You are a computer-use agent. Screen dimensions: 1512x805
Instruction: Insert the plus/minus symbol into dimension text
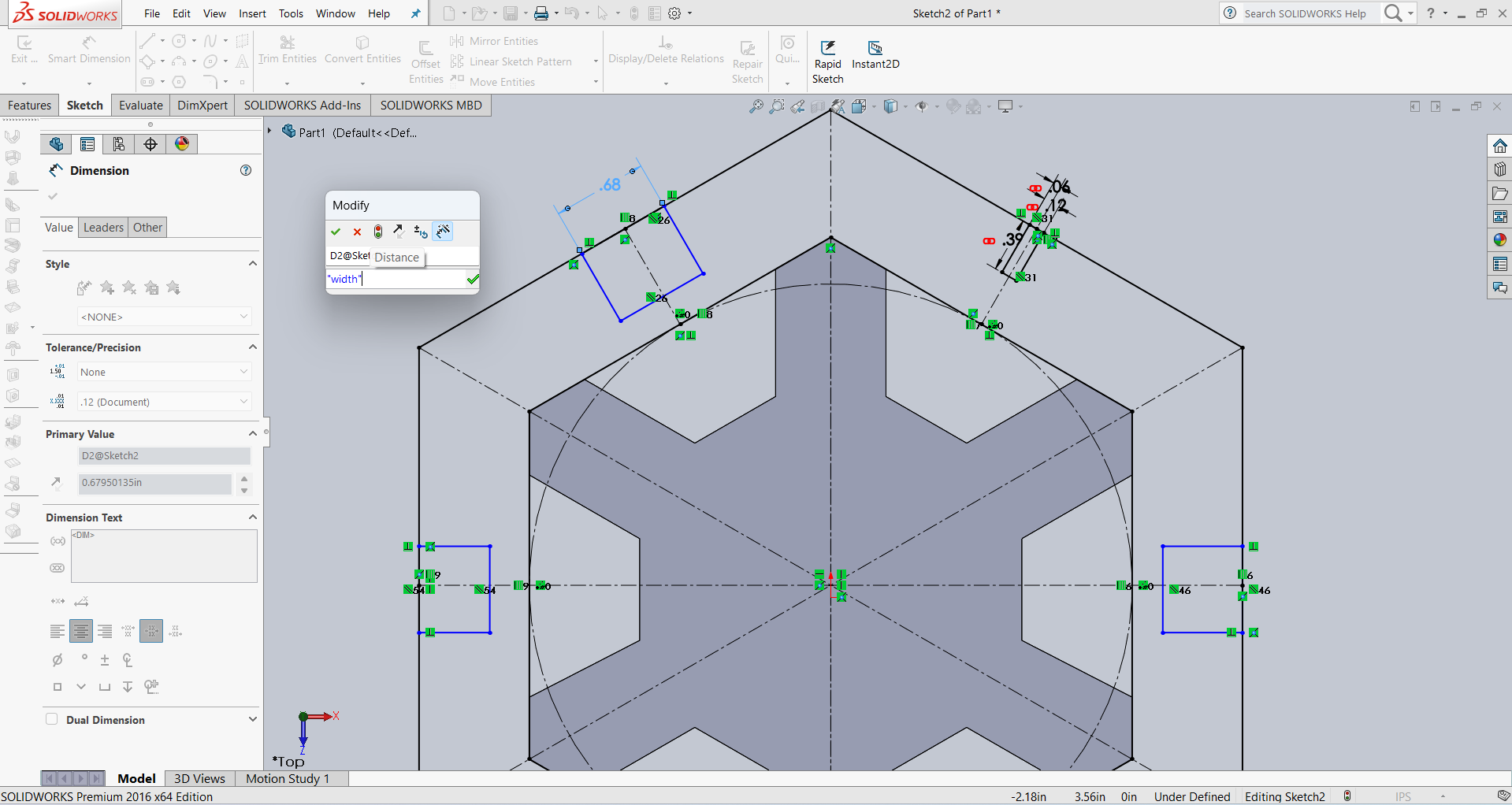point(105,660)
